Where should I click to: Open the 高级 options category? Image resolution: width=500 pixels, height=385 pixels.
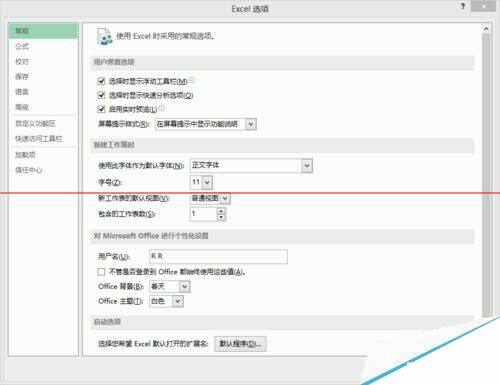click(22, 107)
